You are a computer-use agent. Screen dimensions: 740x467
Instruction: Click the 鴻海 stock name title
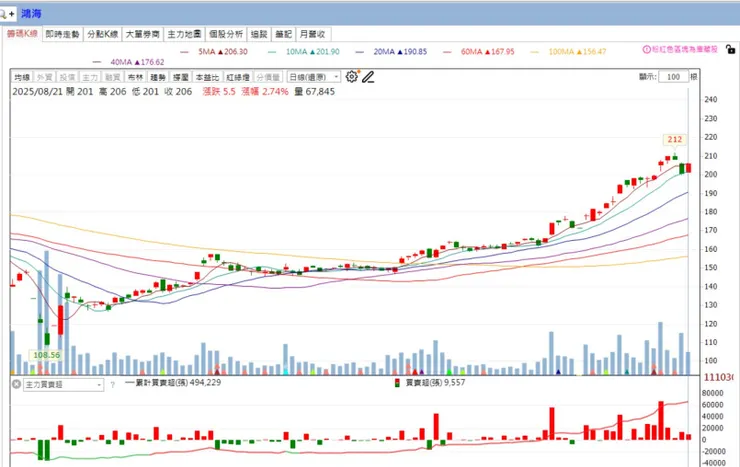[x=31, y=14]
